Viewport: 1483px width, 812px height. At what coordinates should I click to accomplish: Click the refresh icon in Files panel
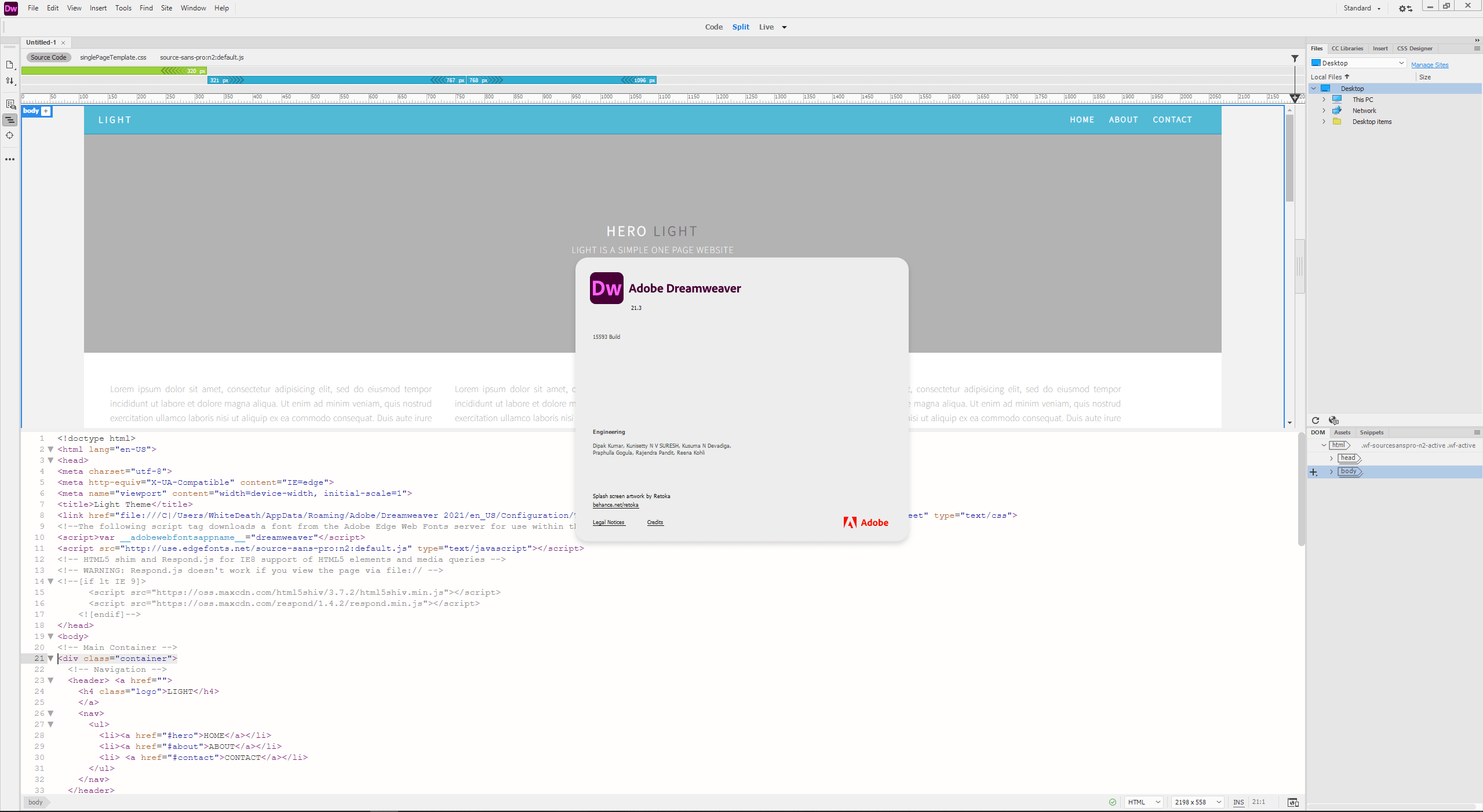pos(1315,420)
